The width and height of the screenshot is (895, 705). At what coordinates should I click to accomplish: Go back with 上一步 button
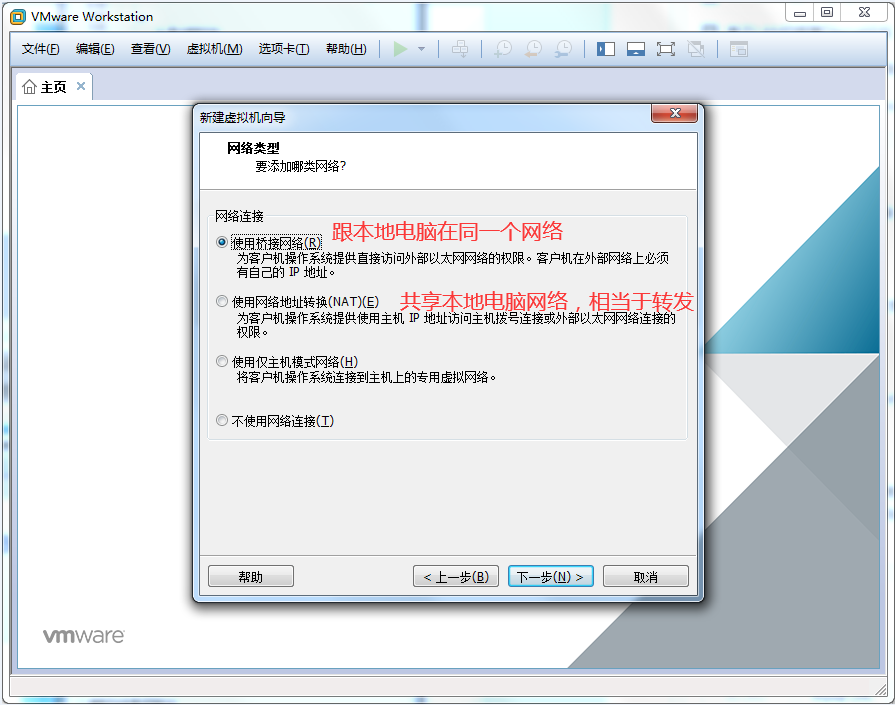point(455,577)
